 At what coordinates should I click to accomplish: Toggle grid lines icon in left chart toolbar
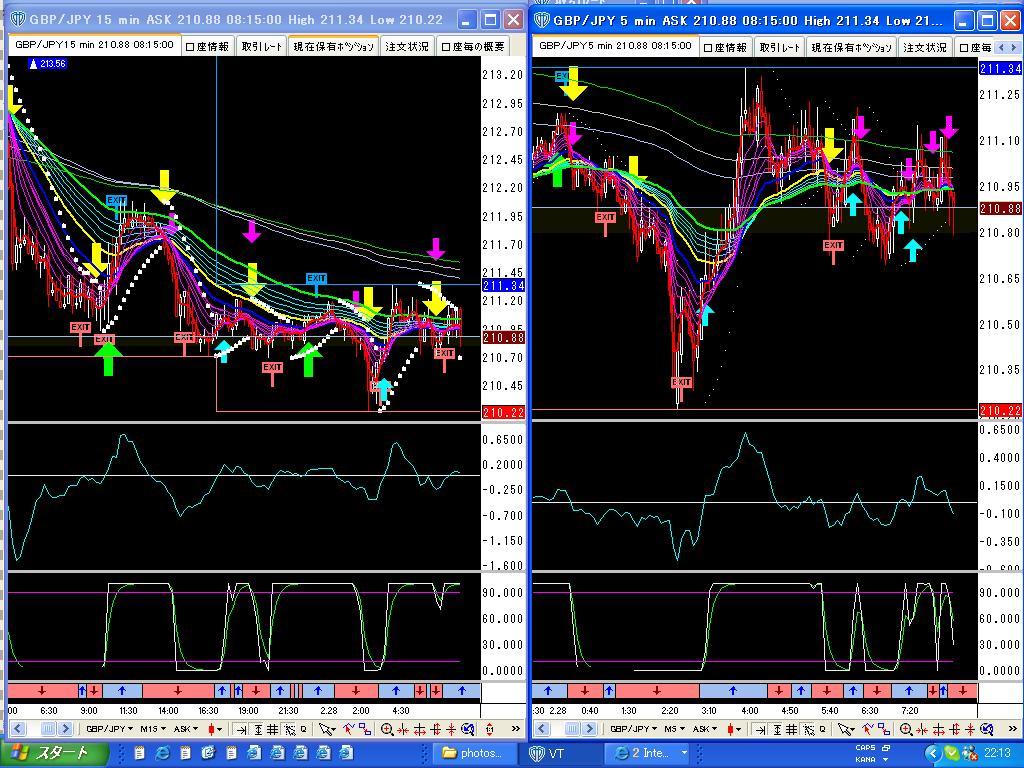pyautogui.click(x=272, y=729)
